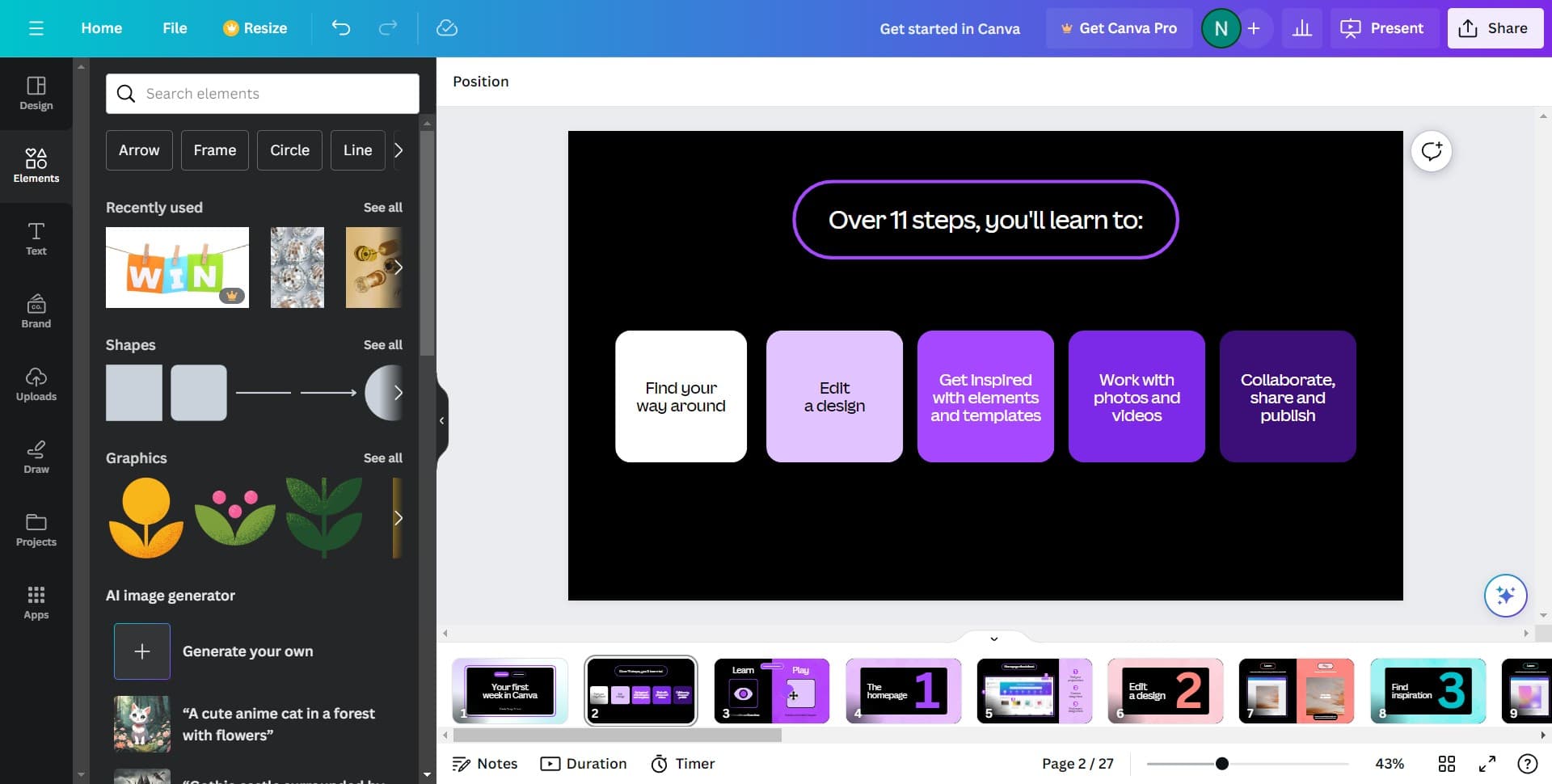Add the pink berries leaf graphic
Image resolution: width=1552 pixels, height=784 pixels.
click(235, 516)
